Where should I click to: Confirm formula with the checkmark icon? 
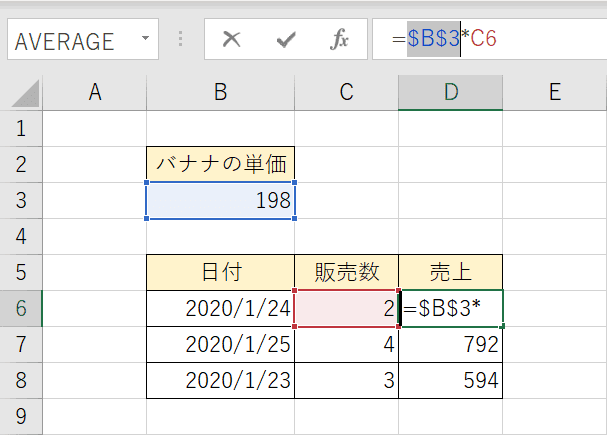tap(286, 39)
